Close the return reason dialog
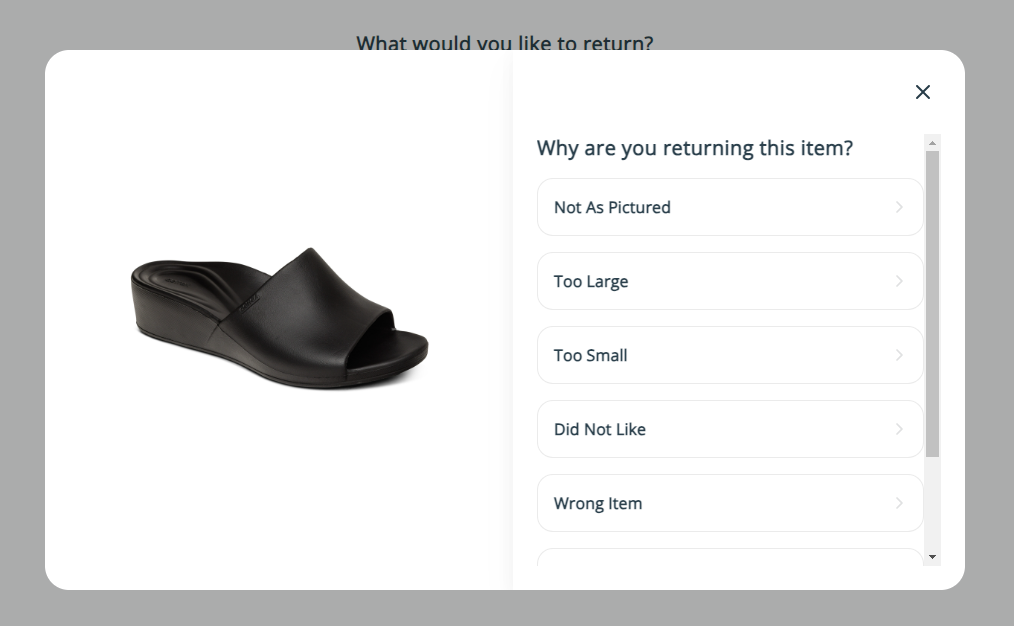Viewport: 1014px width, 626px height. 922,92
